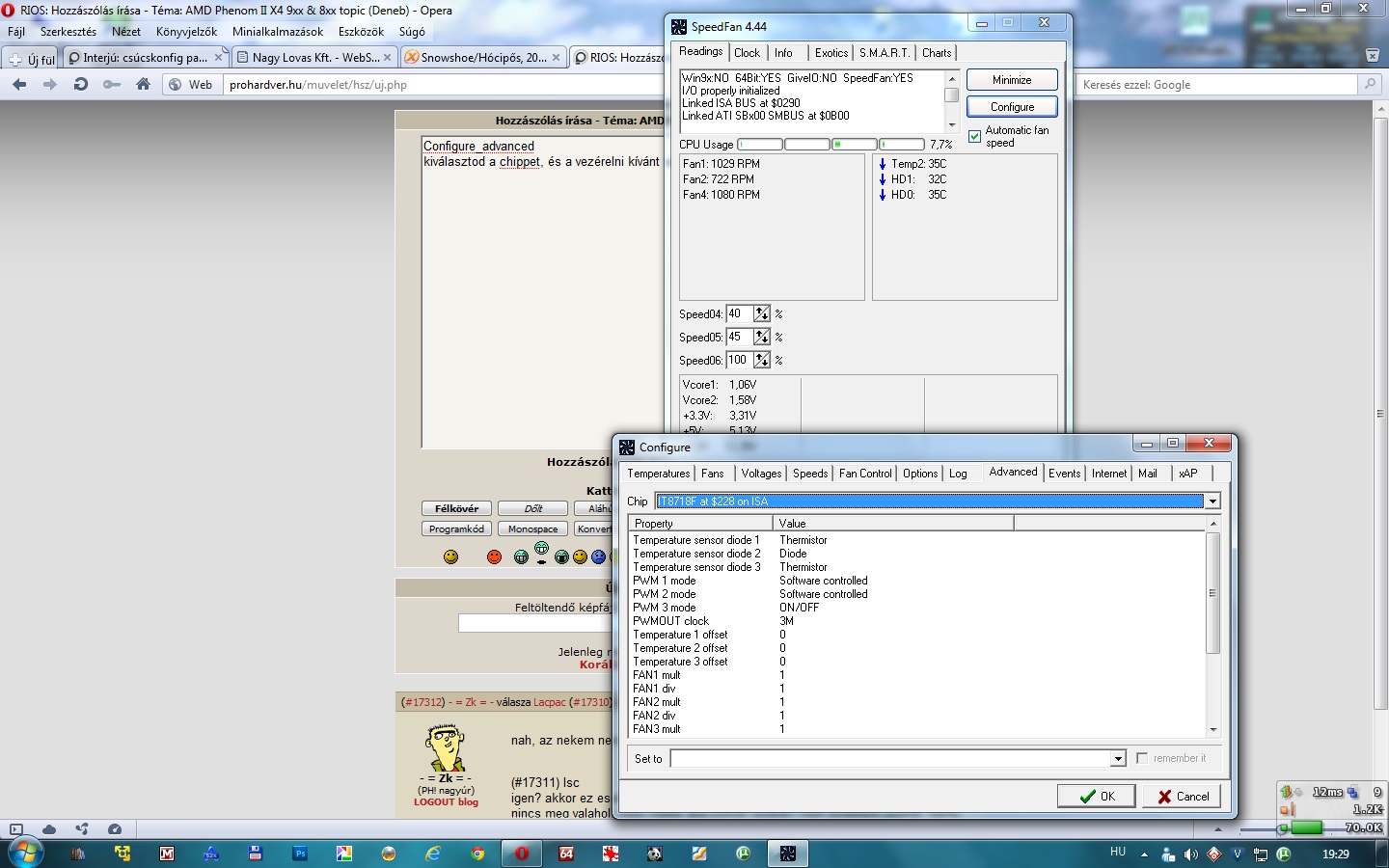Click Programkód formatting button
The width and height of the screenshot is (1389, 868).
point(456,529)
